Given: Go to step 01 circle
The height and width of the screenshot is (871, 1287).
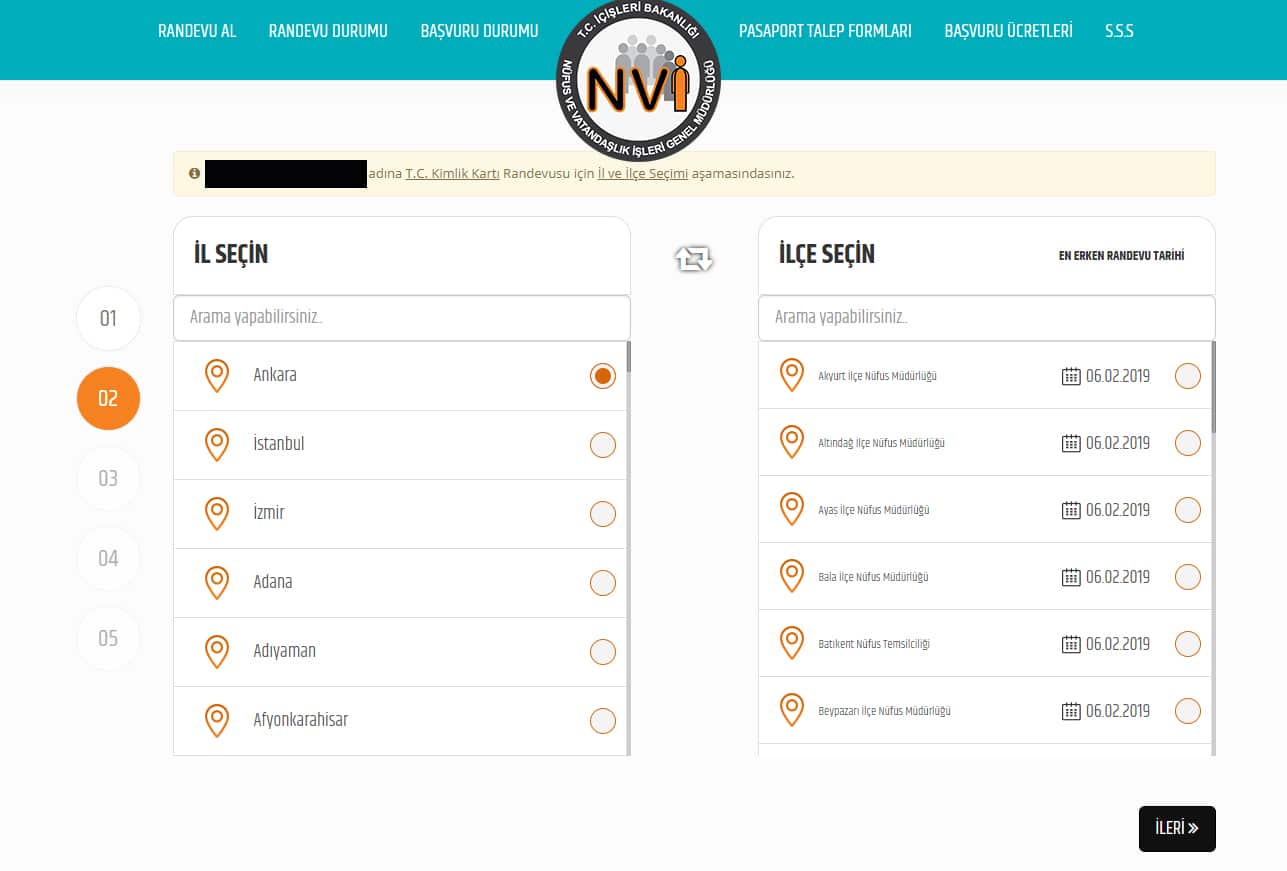Looking at the screenshot, I should [x=108, y=319].
